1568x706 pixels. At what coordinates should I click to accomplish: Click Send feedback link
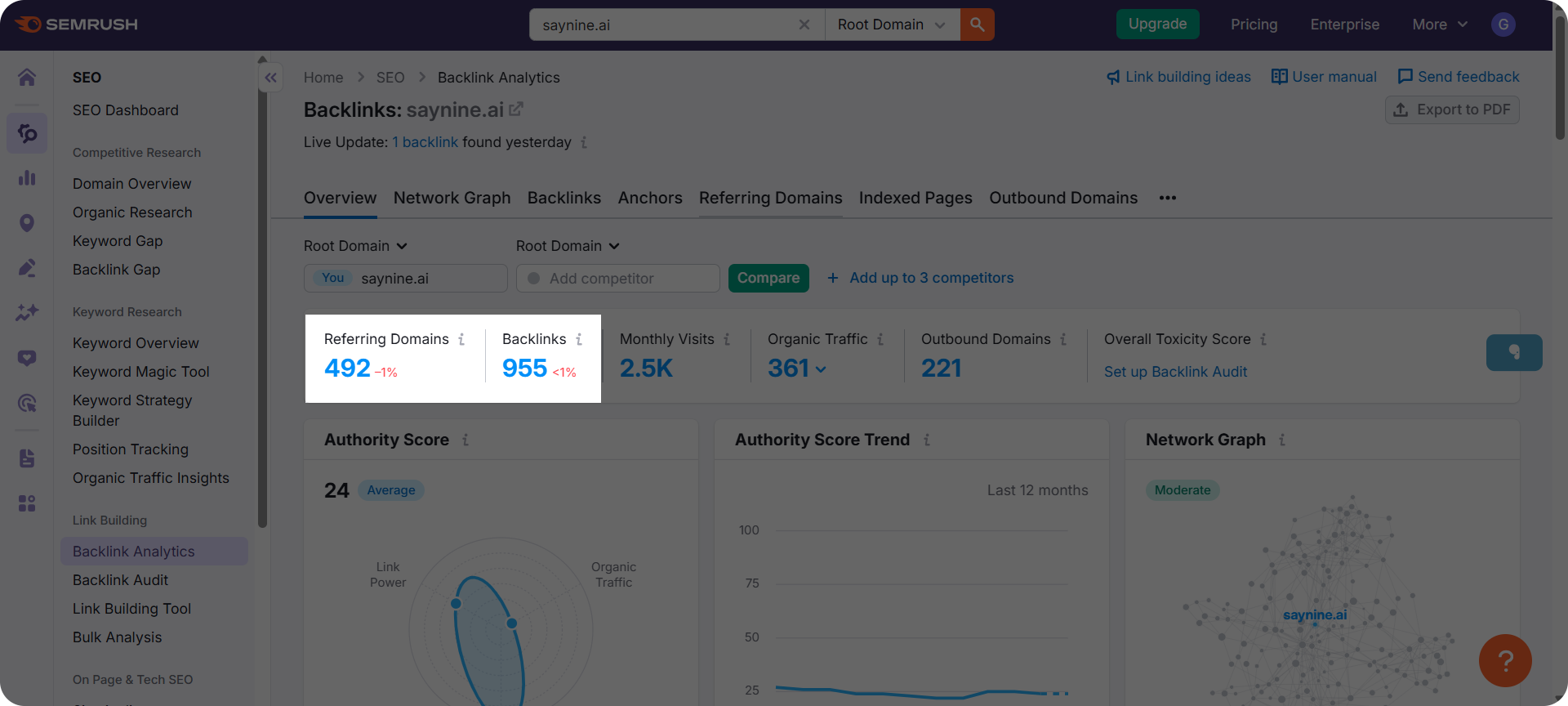(x=1459, y=77)
